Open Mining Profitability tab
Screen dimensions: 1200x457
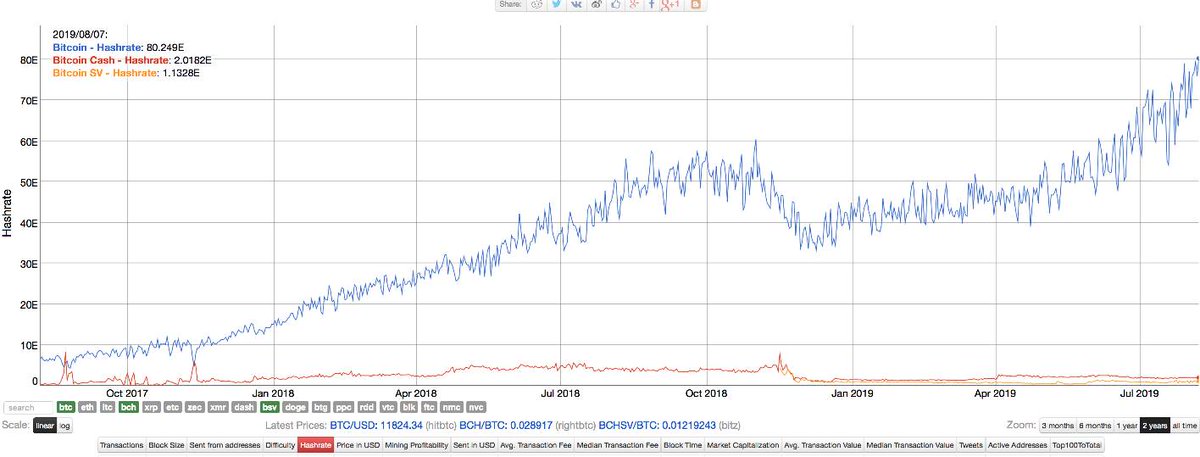(x=417, y=445)
